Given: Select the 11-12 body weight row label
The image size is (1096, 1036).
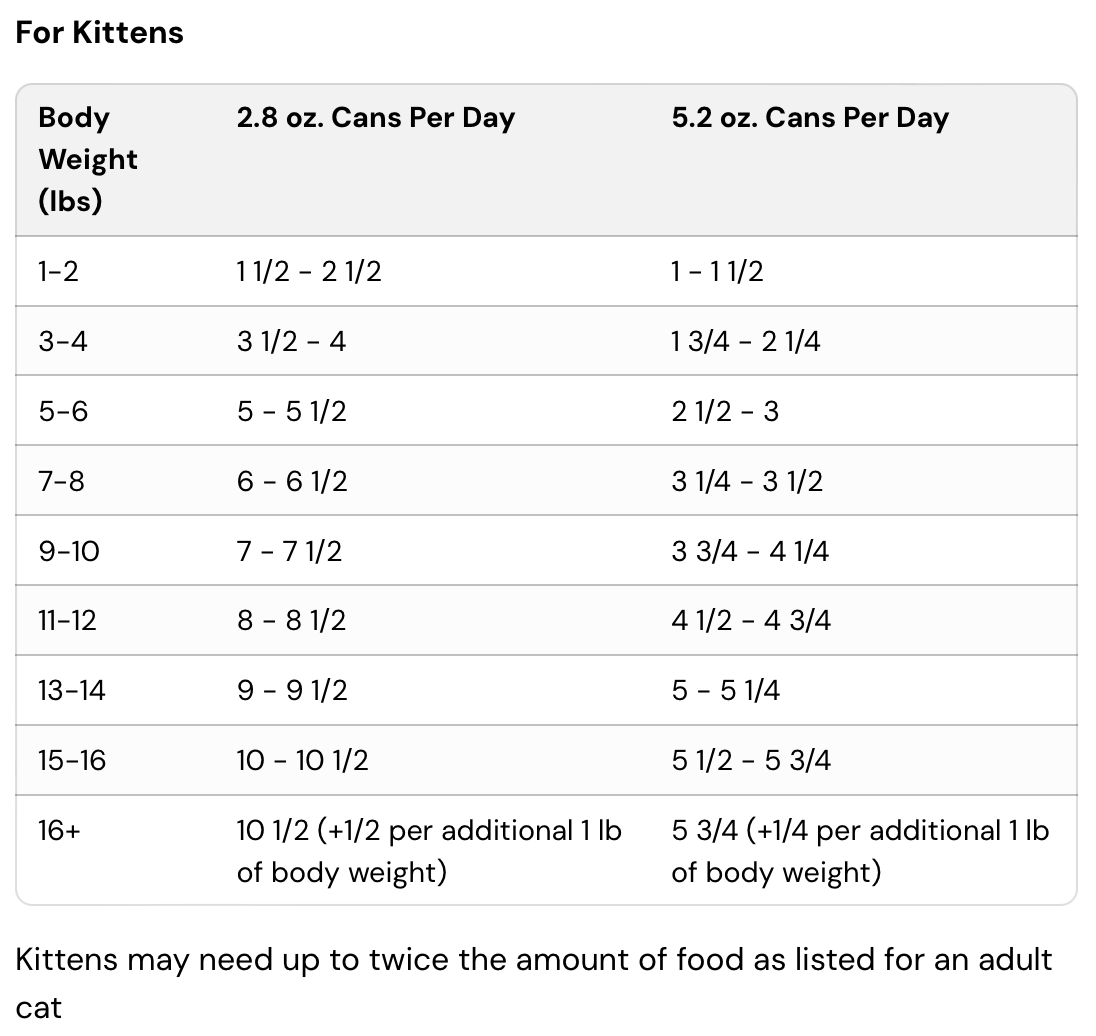Looking at the screenshot, I should point(67,621).
